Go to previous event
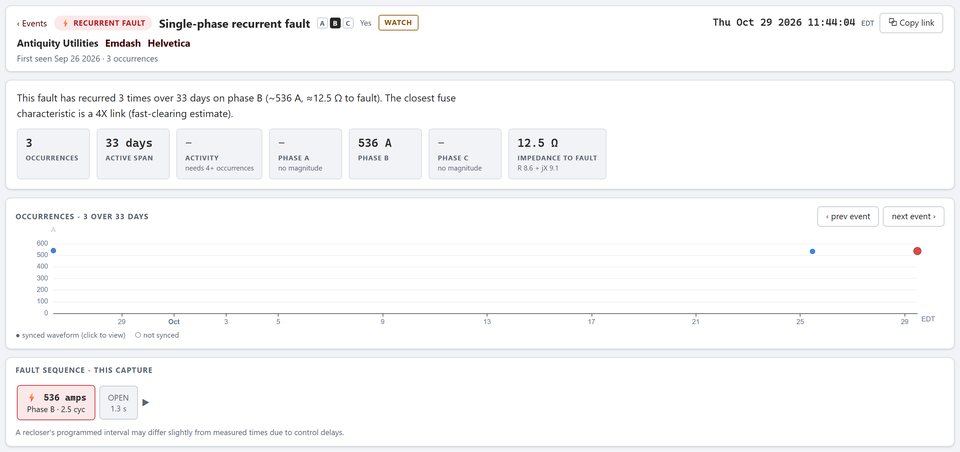Image resolution: width=960 pixels, height=452 pixels. click(848, 216)
